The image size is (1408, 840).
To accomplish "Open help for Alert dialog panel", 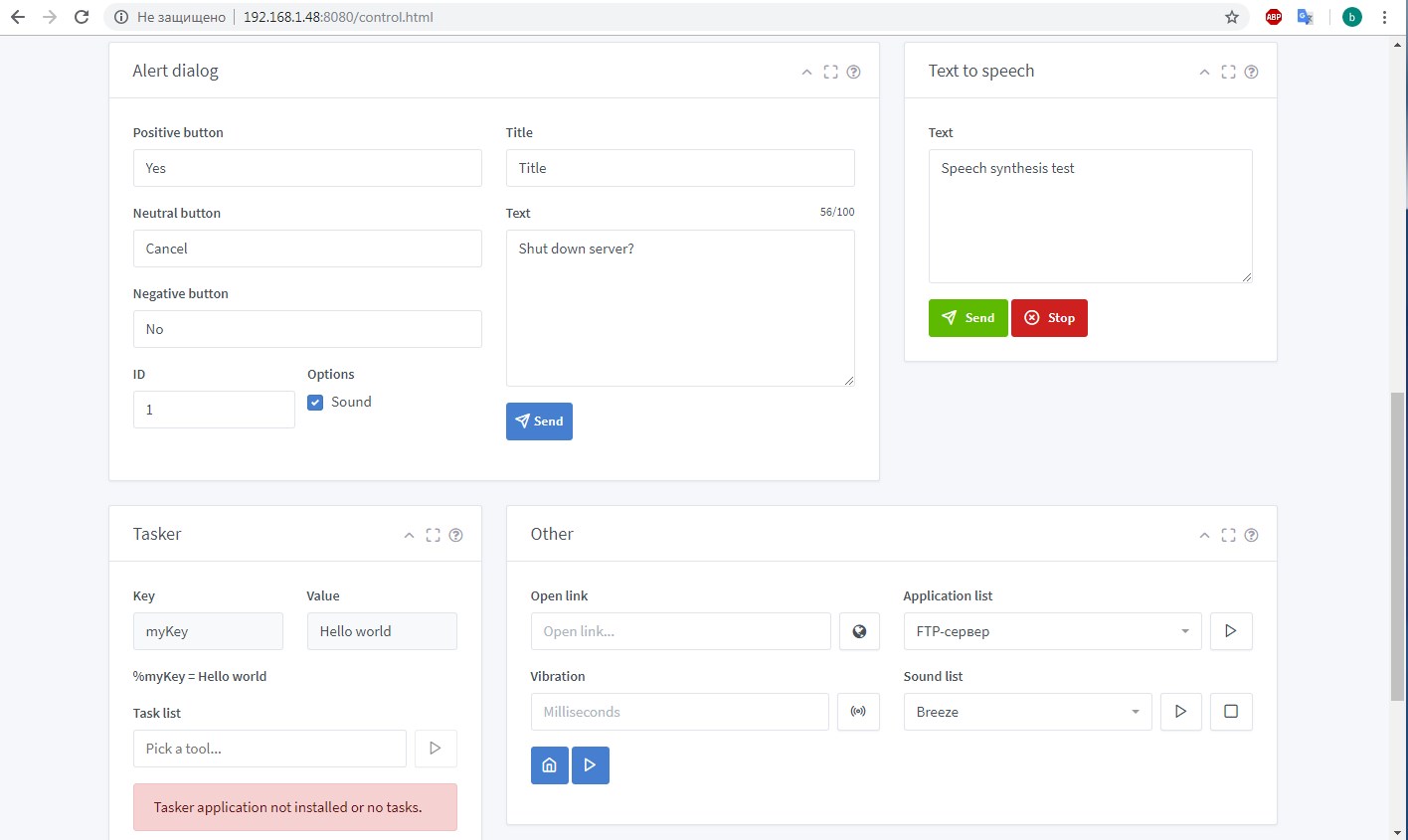I will click(853, 72).
